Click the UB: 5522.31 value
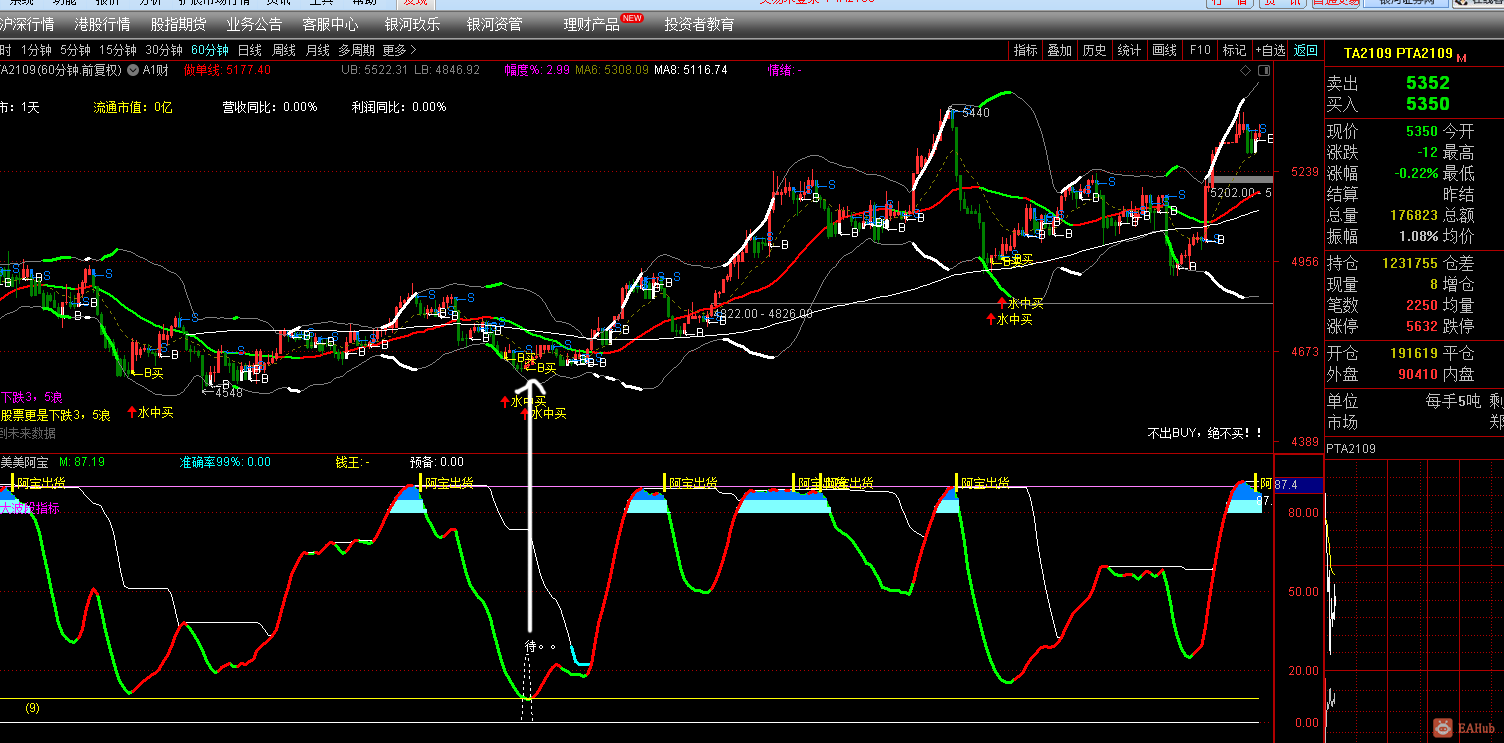1504x743 pixels. [375, 70]
